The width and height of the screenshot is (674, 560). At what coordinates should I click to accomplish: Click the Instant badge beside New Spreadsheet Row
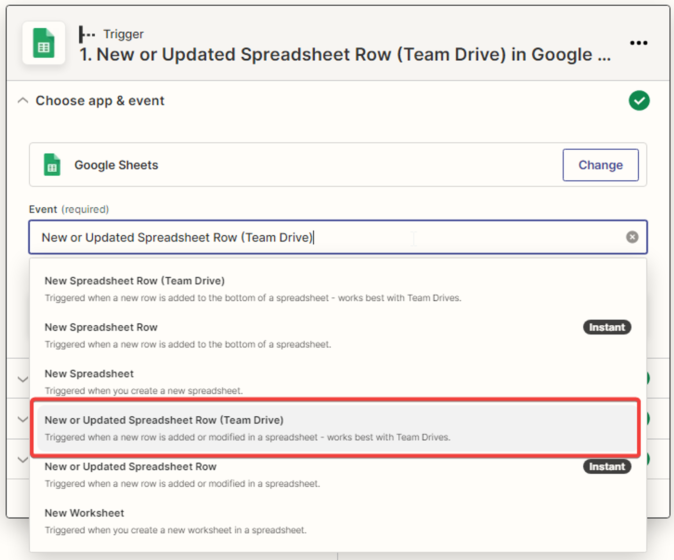607,327
